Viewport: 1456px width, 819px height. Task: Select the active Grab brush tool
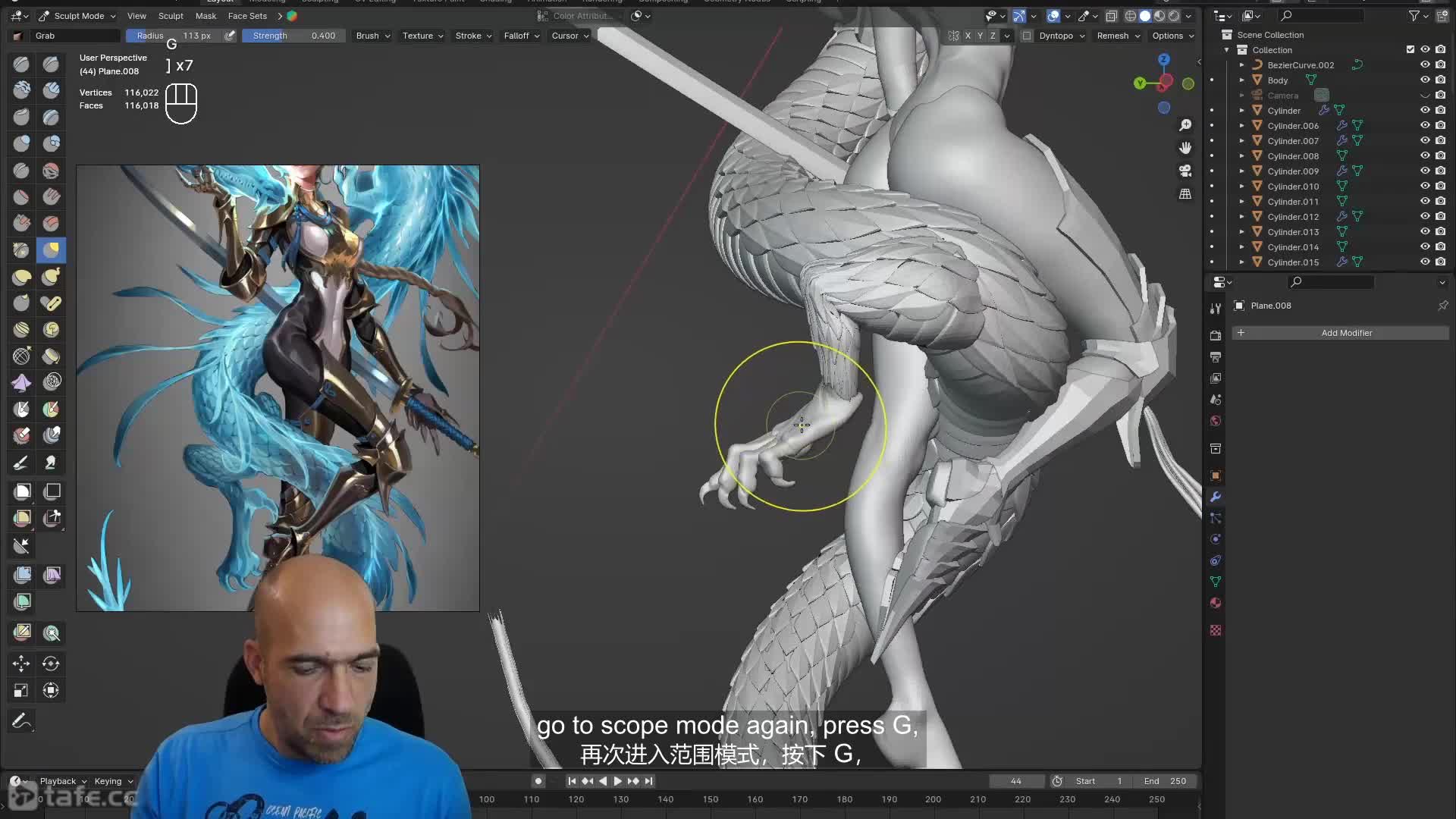[x=51, y=249]
